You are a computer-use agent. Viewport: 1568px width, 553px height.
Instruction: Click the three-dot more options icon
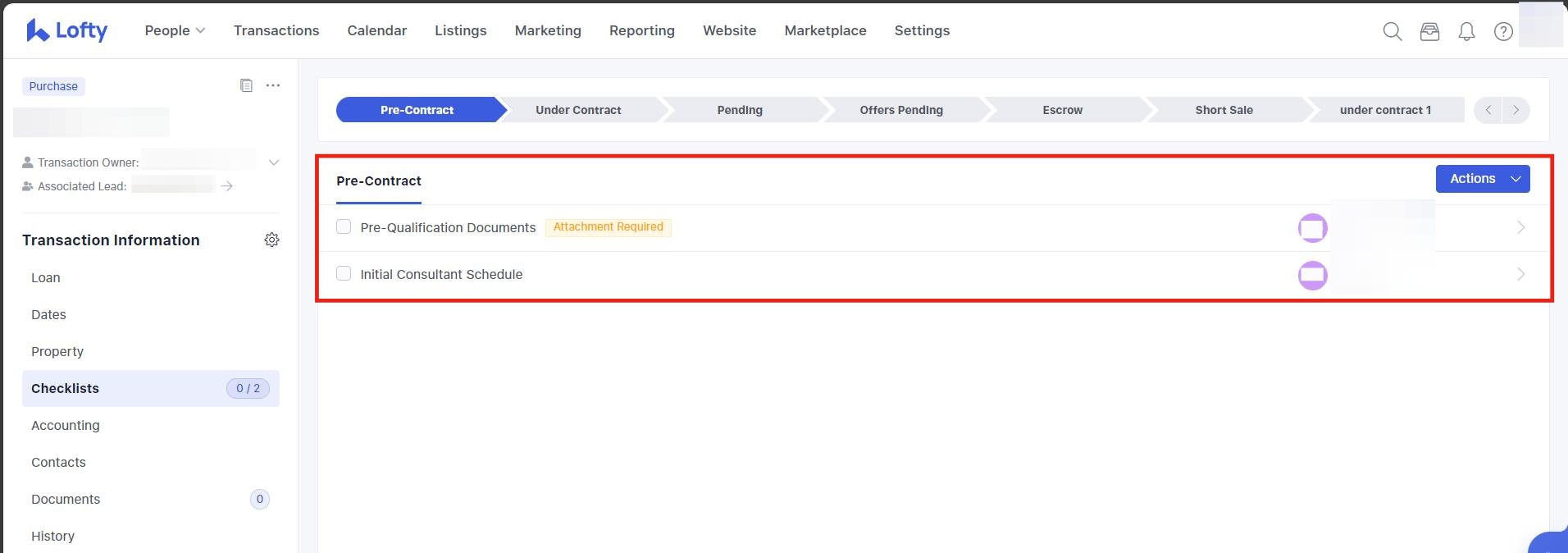(x=273, y=85)
